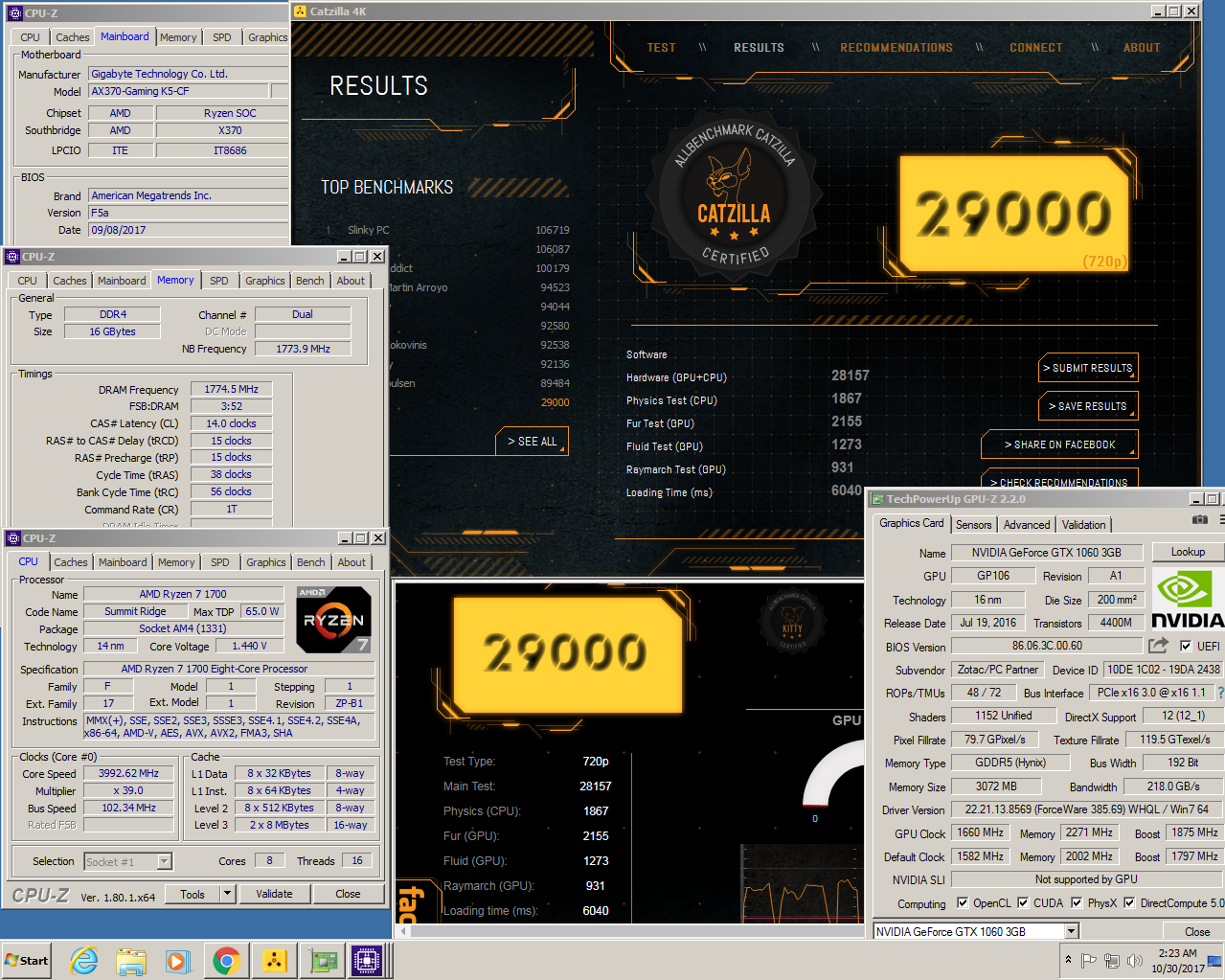Click the Ryzen 7 logo in CPU-Z
The width and height of the screenshot is (1225, 980).
pos(333,620)
